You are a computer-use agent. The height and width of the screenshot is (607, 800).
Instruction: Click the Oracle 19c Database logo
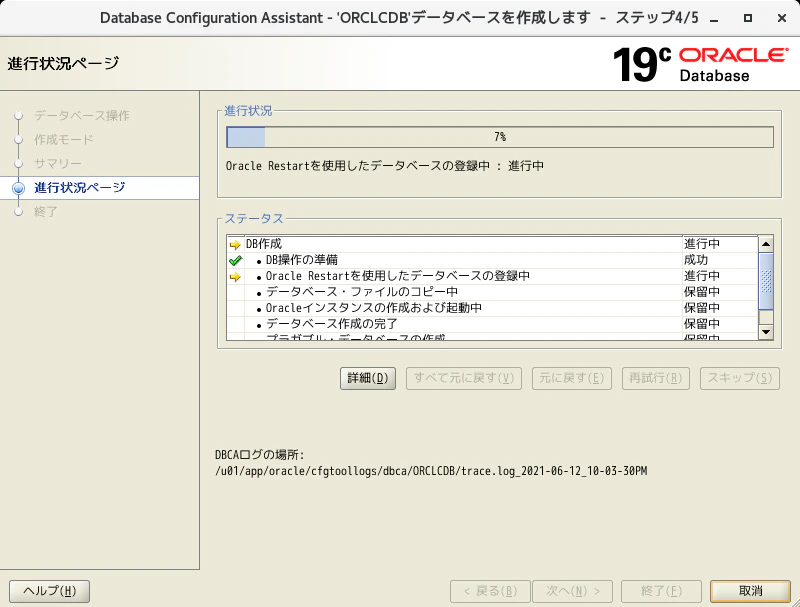click(x=701, y=64)
